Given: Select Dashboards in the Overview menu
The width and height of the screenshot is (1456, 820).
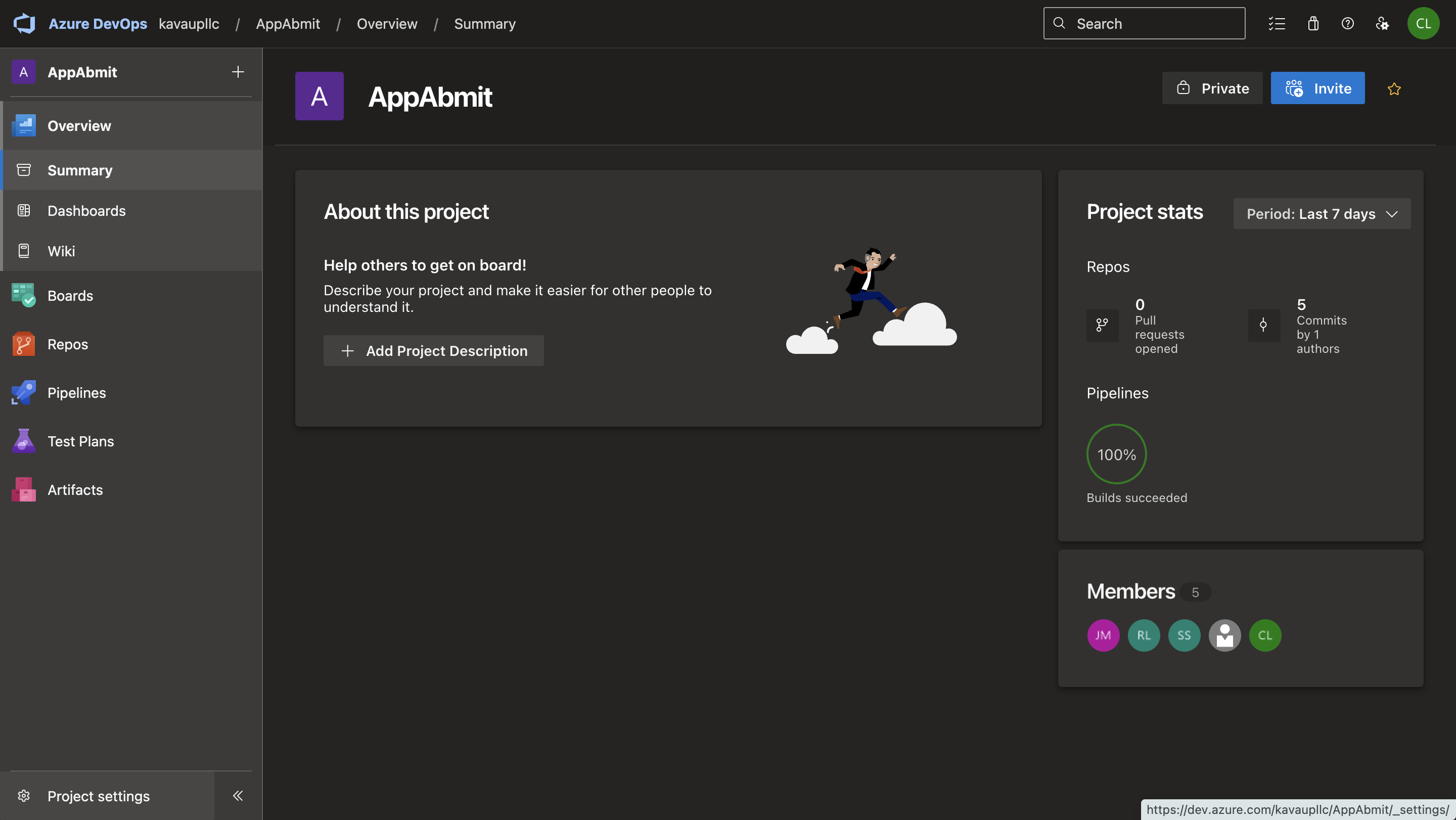Looking at the screenshot, I should click(86, 210).
